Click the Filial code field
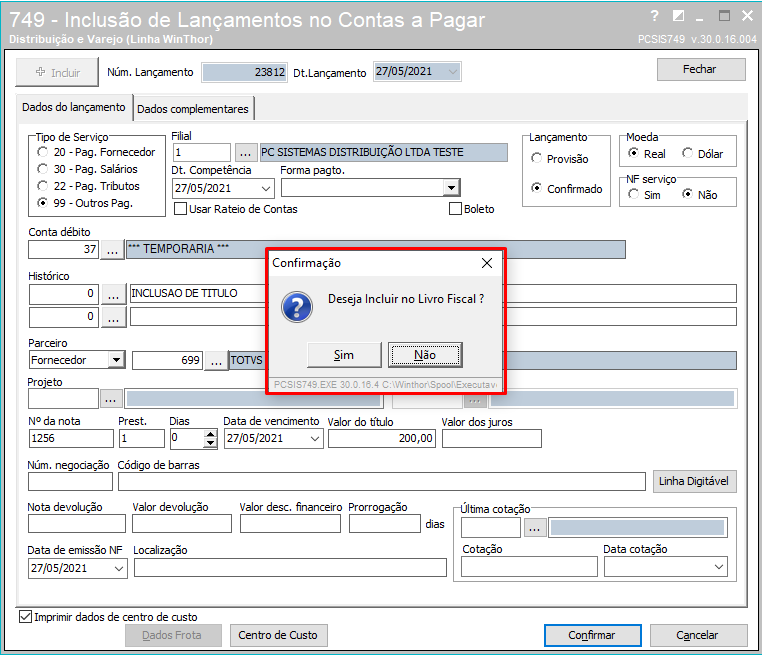The height and width of the screenshot is (655, 762). (x=202, y=153)
